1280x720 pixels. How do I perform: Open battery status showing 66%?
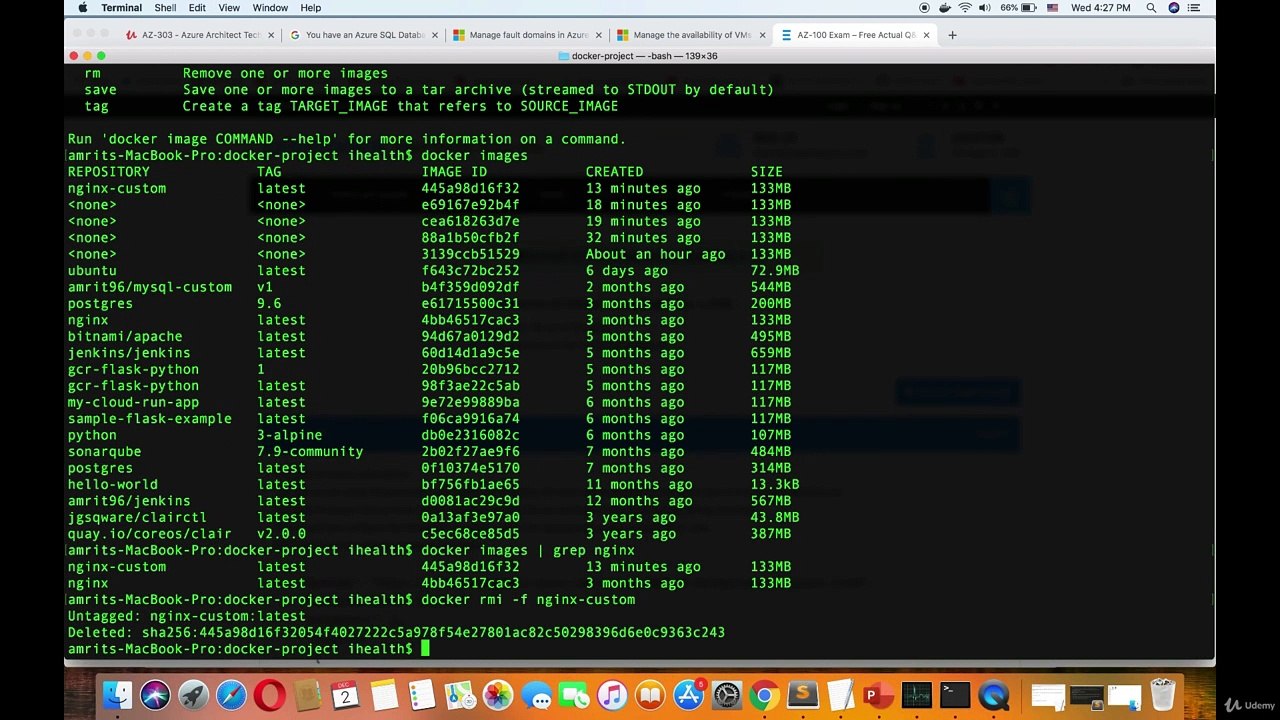[x=1020, y=8]
